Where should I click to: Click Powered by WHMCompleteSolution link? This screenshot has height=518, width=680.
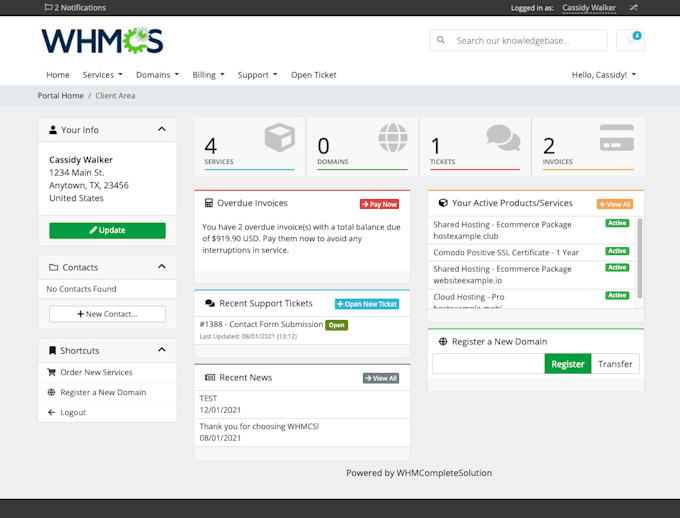[419, 473]
